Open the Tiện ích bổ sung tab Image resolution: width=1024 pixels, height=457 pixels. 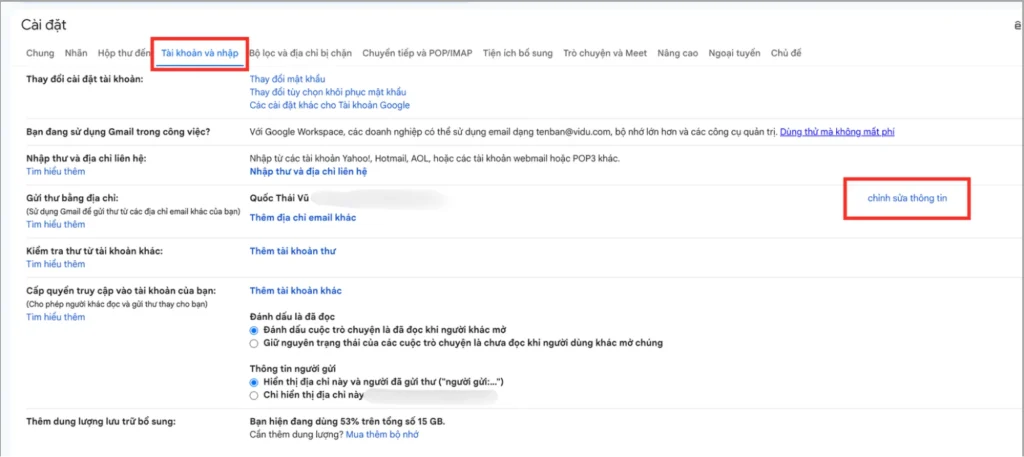pos(518,54)
